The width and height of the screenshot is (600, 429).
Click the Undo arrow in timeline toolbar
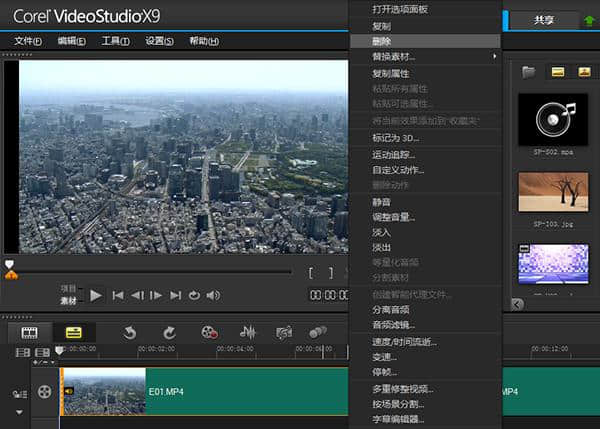point(130,332)
